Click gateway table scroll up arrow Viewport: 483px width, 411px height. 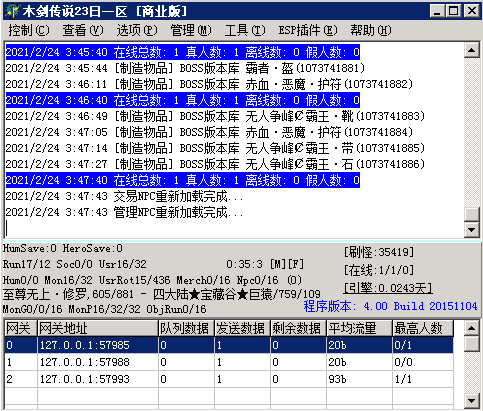click(472, 328)
